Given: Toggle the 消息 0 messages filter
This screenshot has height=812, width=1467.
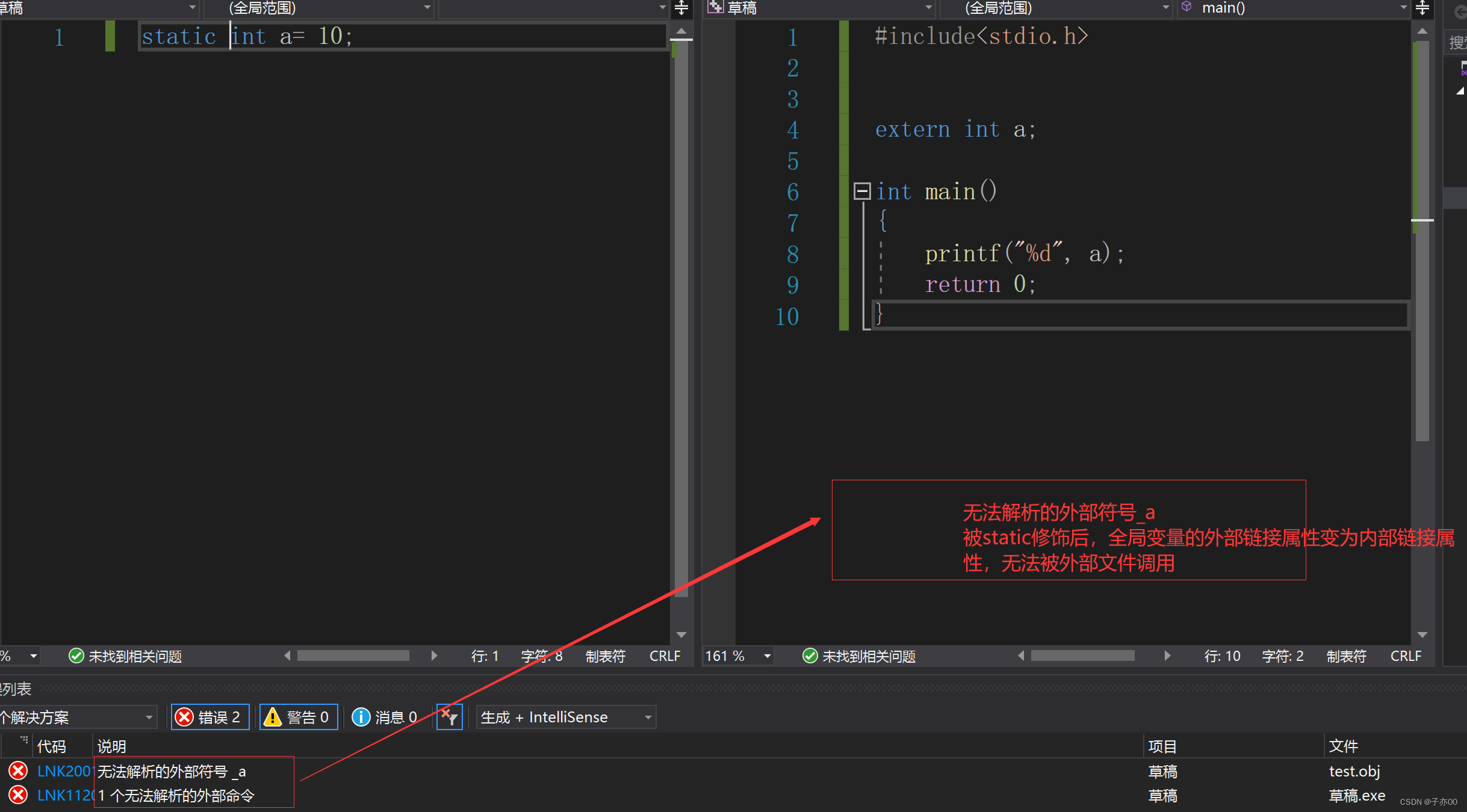Looking at the screenshot, I should pyautogui.click(x=385, y=717).
